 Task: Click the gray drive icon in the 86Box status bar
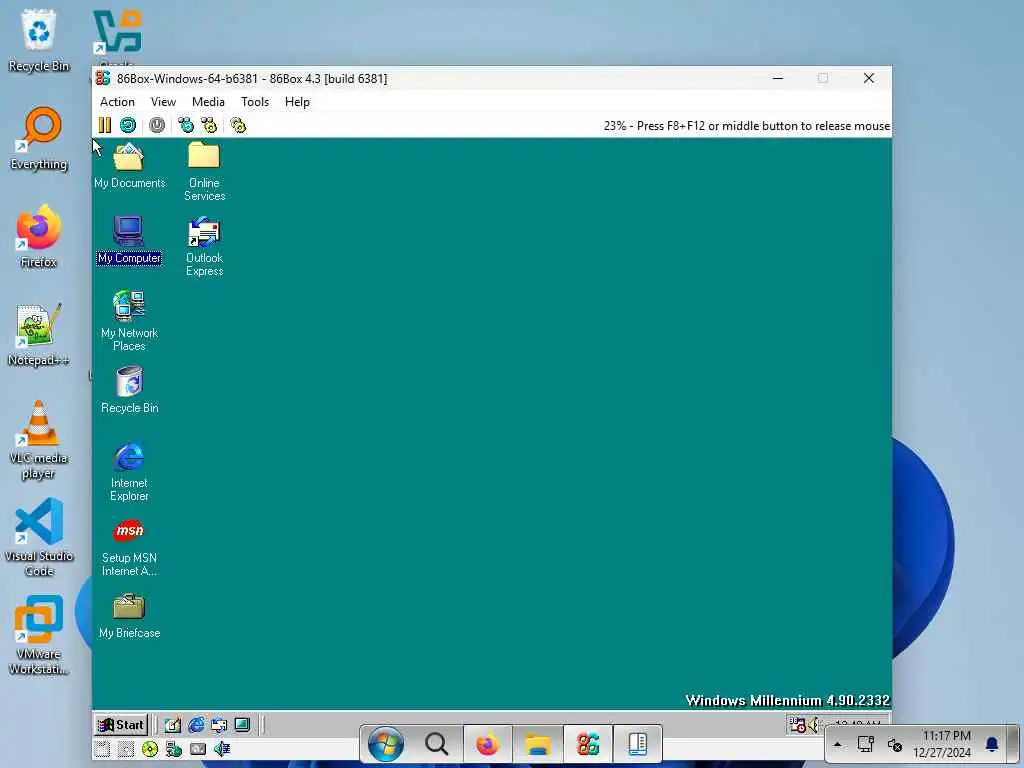point(198,748)
